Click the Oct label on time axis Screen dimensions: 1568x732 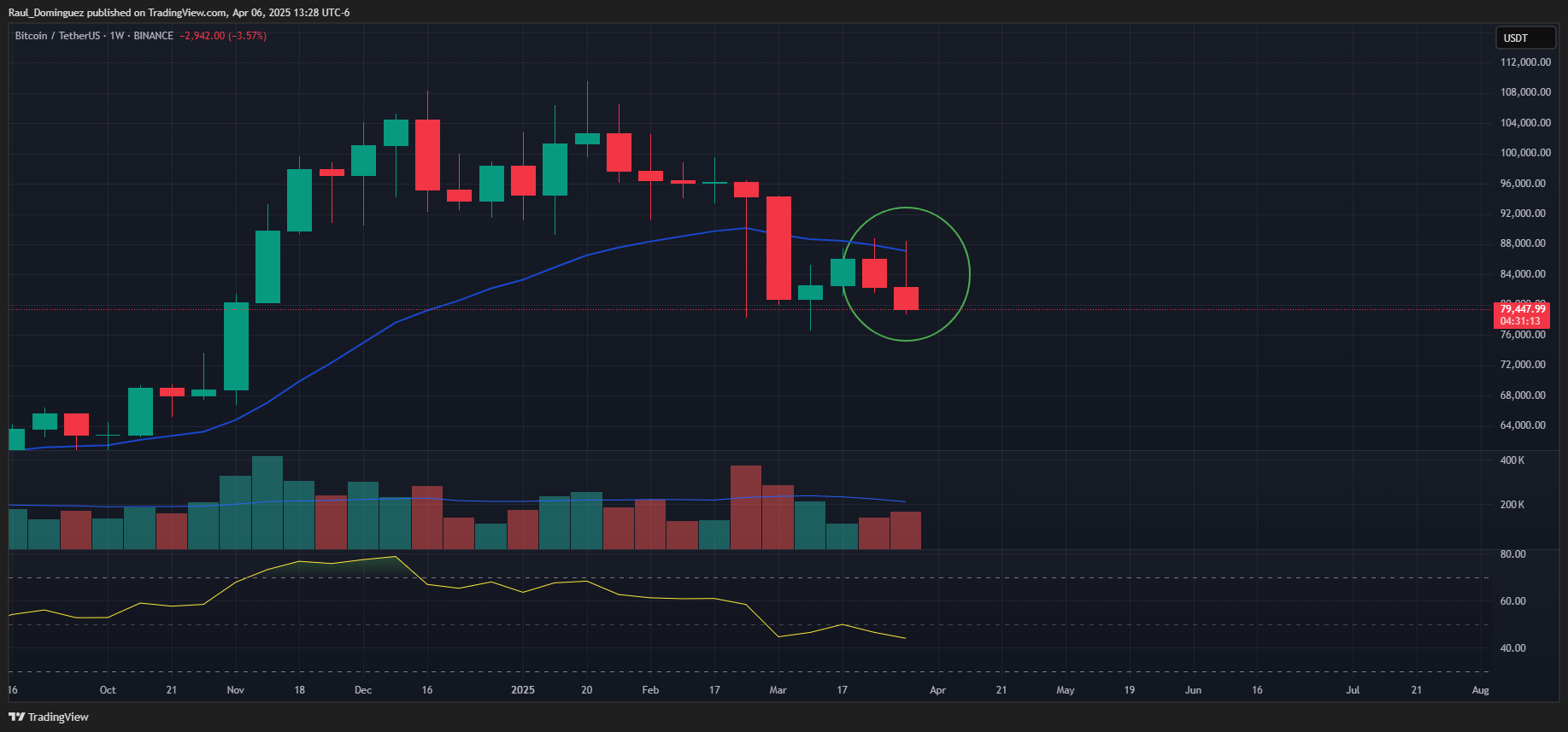(x=108, y=690)
